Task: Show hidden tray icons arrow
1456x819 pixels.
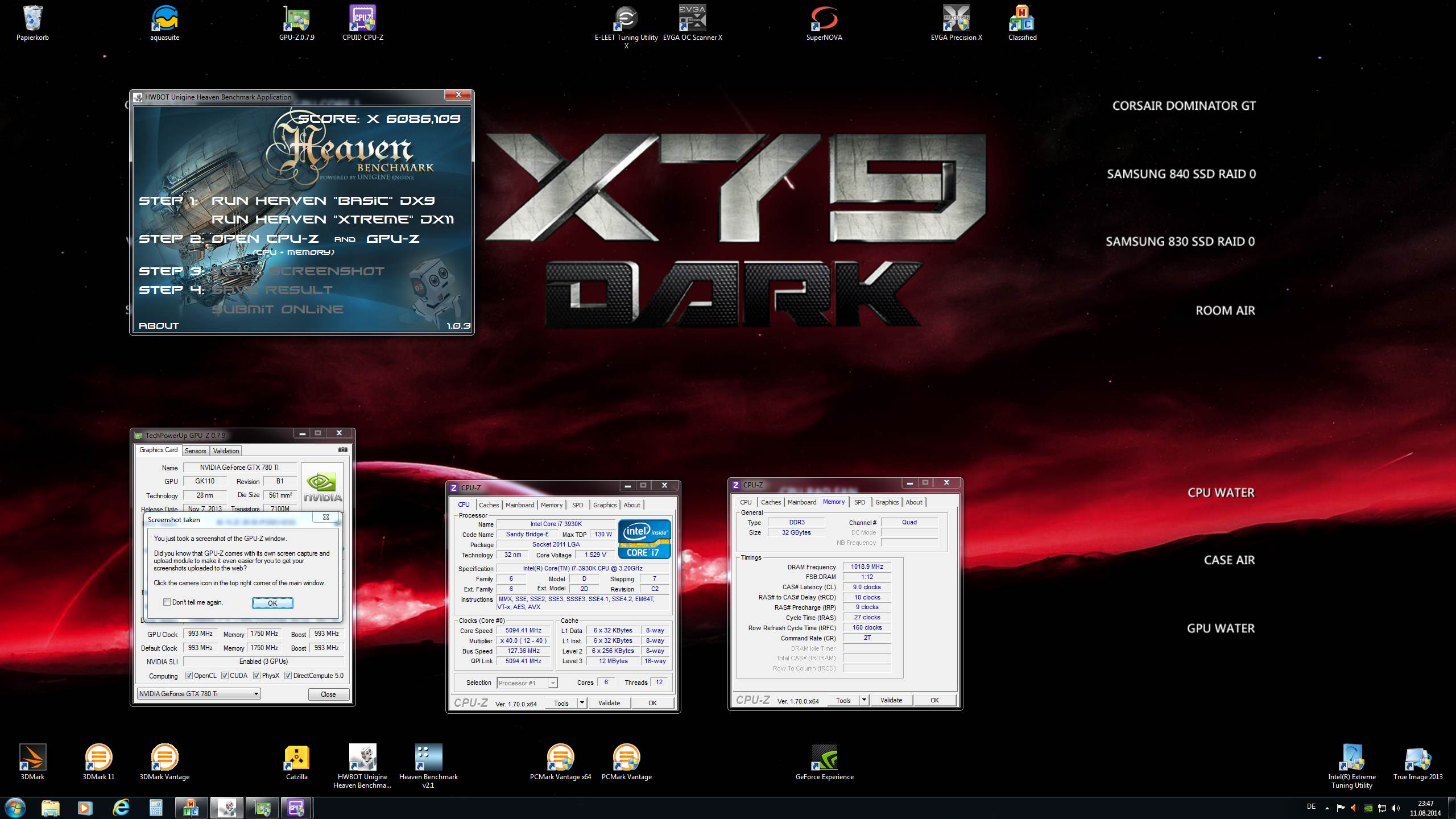Action: coord(1327,808)
